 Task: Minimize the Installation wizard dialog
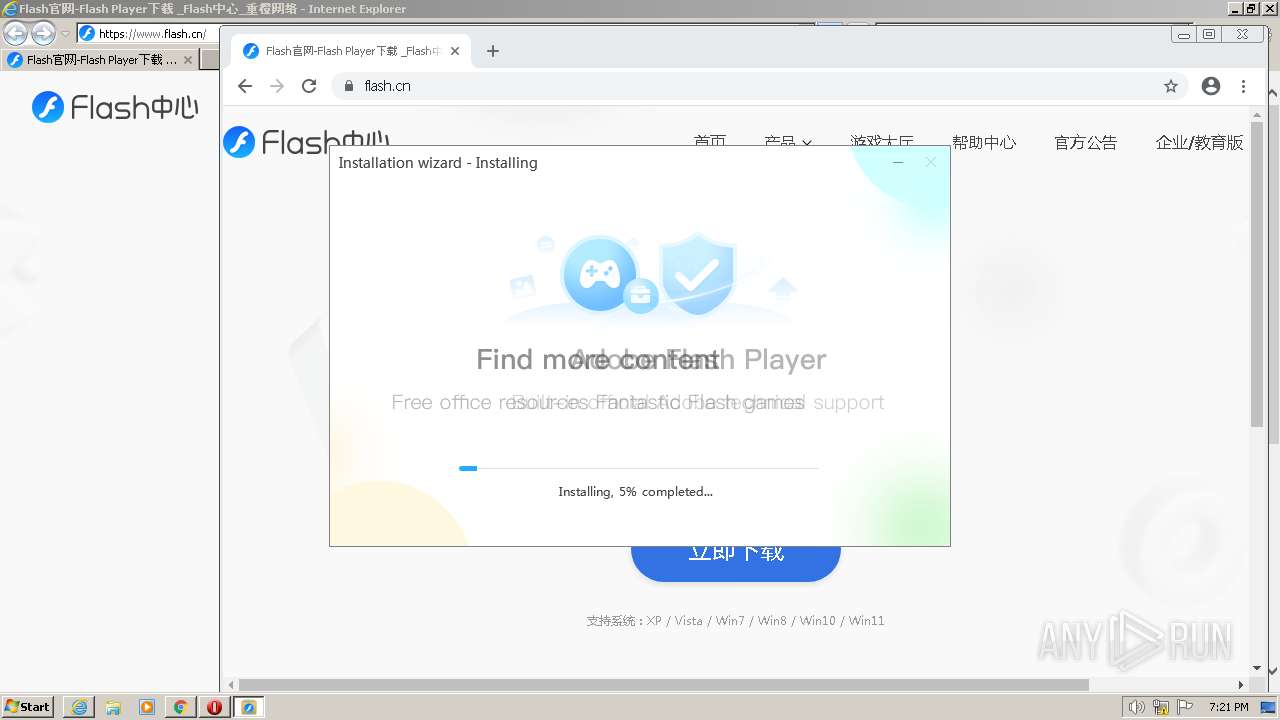[898, 162]
